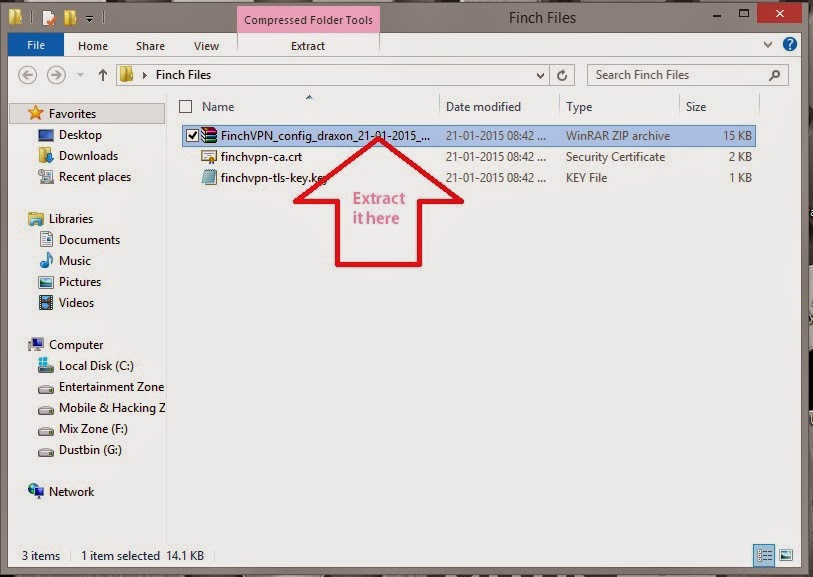Expand address bar path chevron
The image size is (813, 577).
145,76
